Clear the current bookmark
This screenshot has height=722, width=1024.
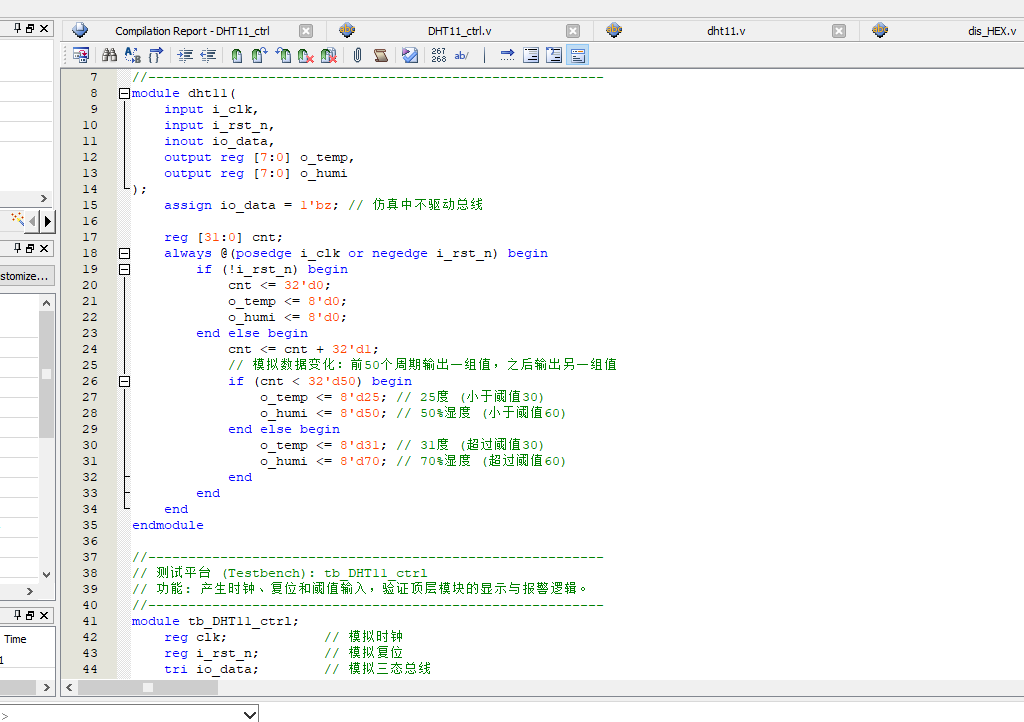coord(306,55)
